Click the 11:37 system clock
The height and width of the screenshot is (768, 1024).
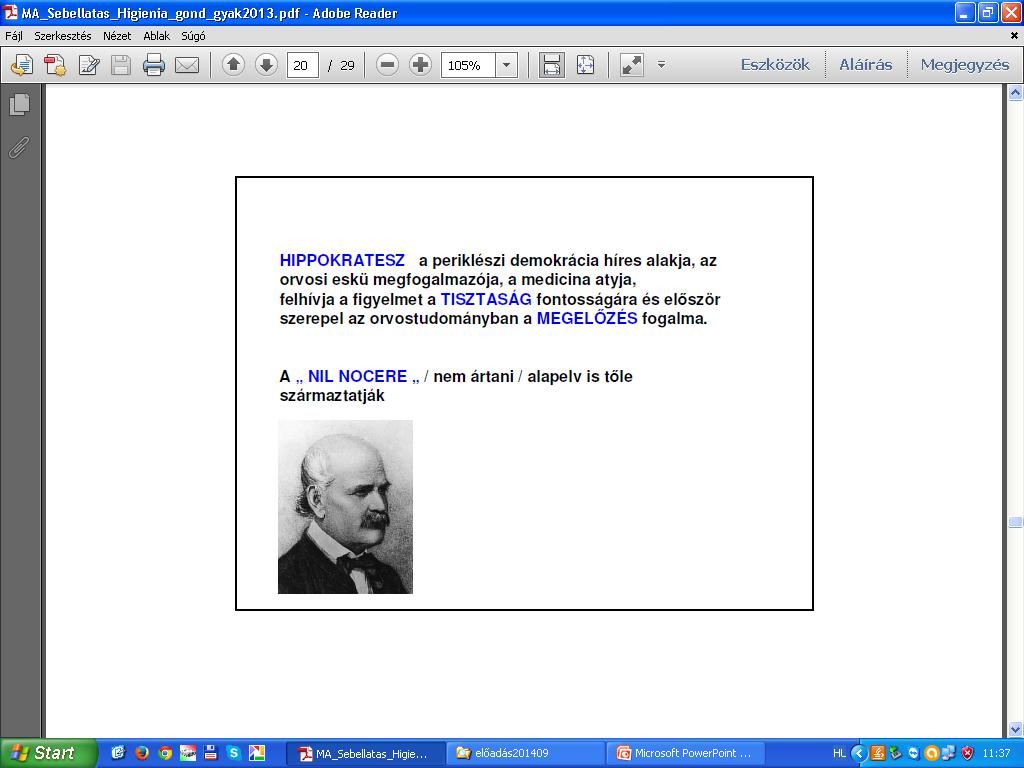997,754
